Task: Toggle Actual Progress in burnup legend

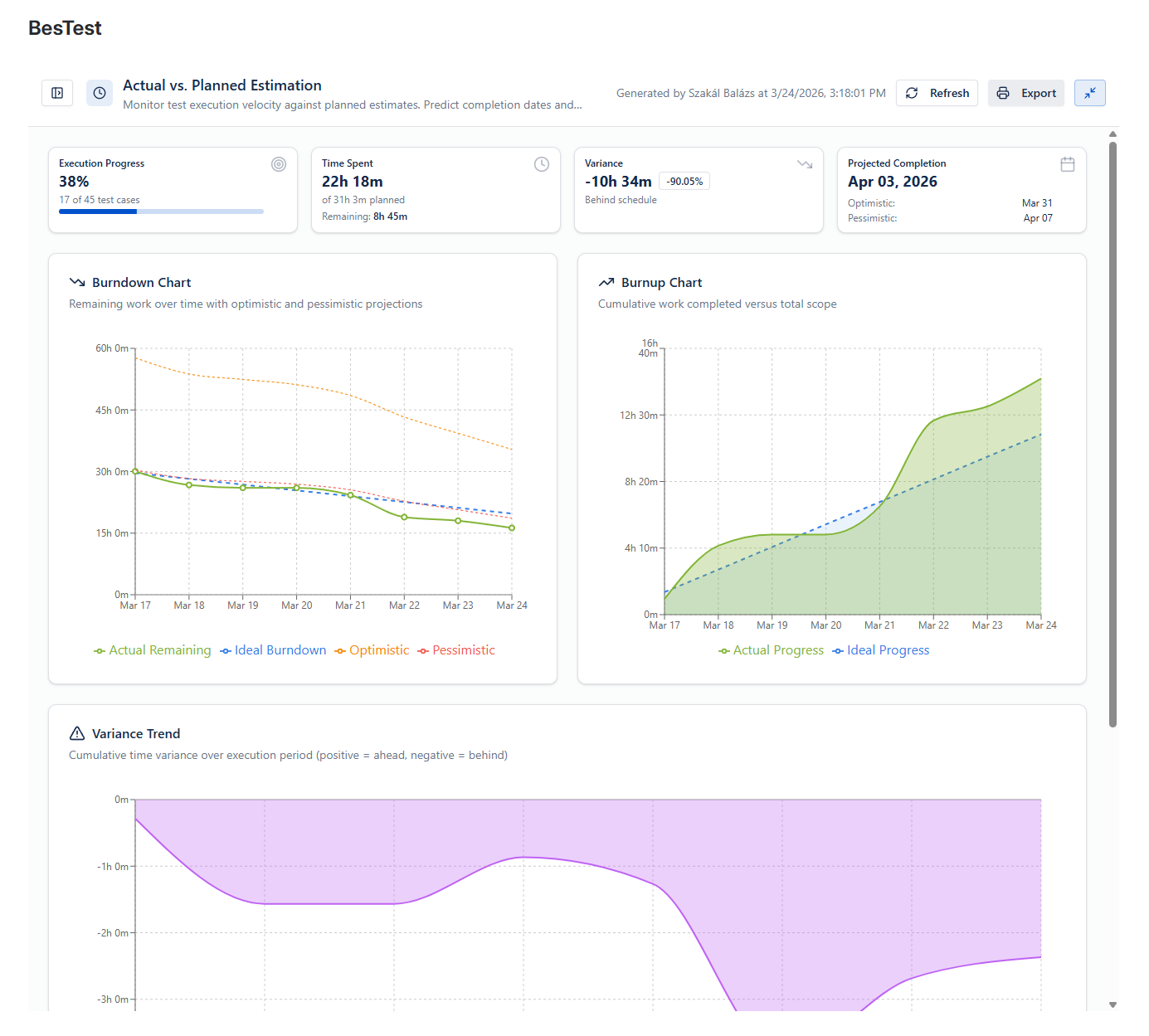Action: [771, 650]
